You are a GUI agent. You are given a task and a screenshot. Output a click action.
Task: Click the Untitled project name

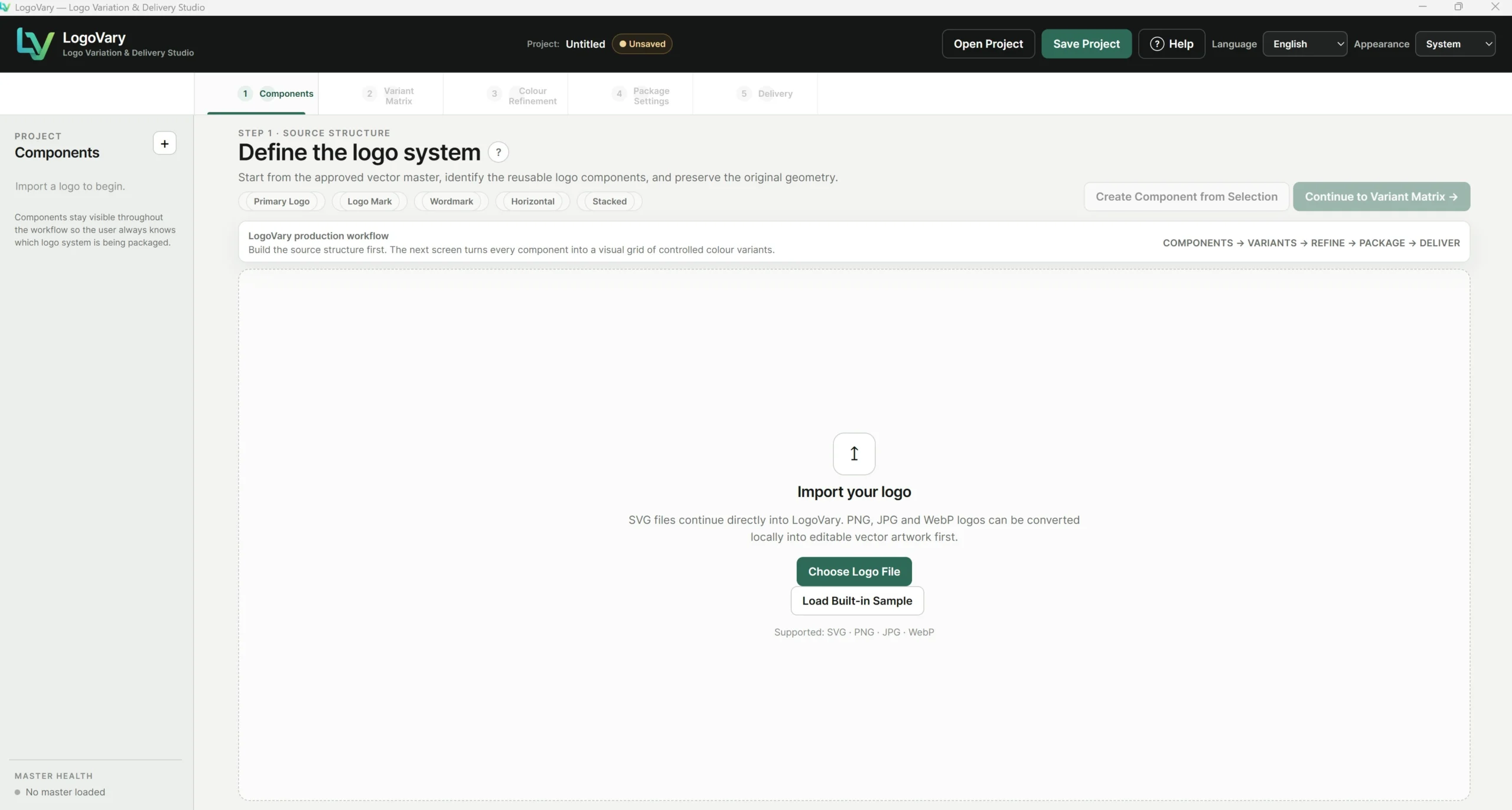[585, 44]
